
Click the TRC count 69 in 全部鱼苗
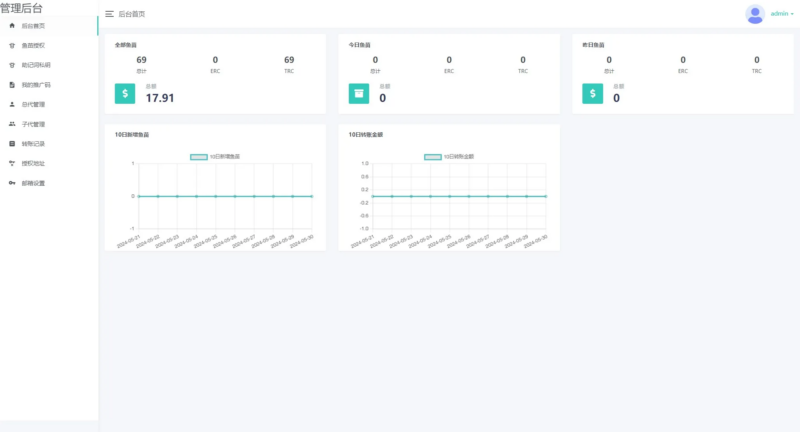tap(289, 60)
